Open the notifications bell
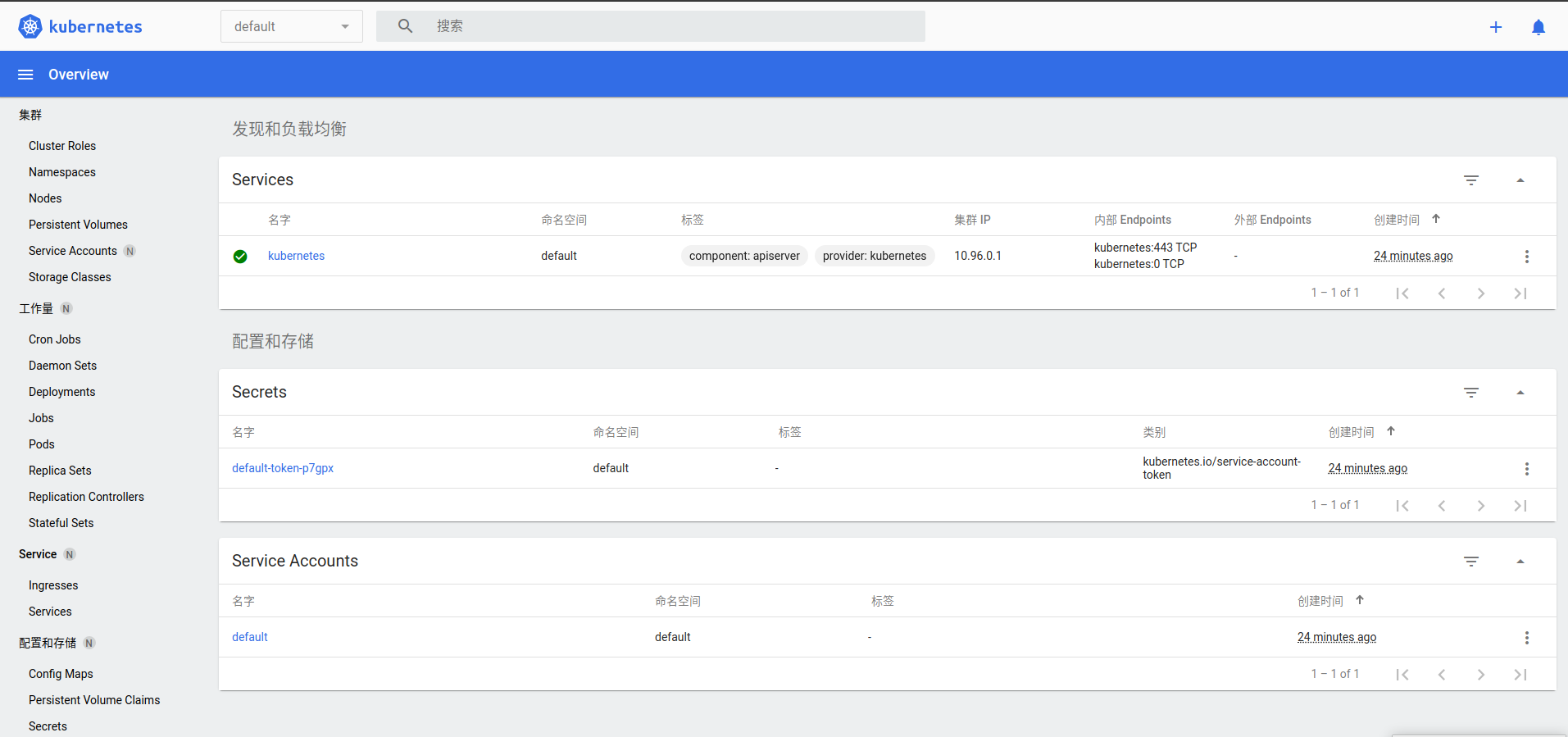This screenshot has width=1568, height=737. pos(1538,27)
